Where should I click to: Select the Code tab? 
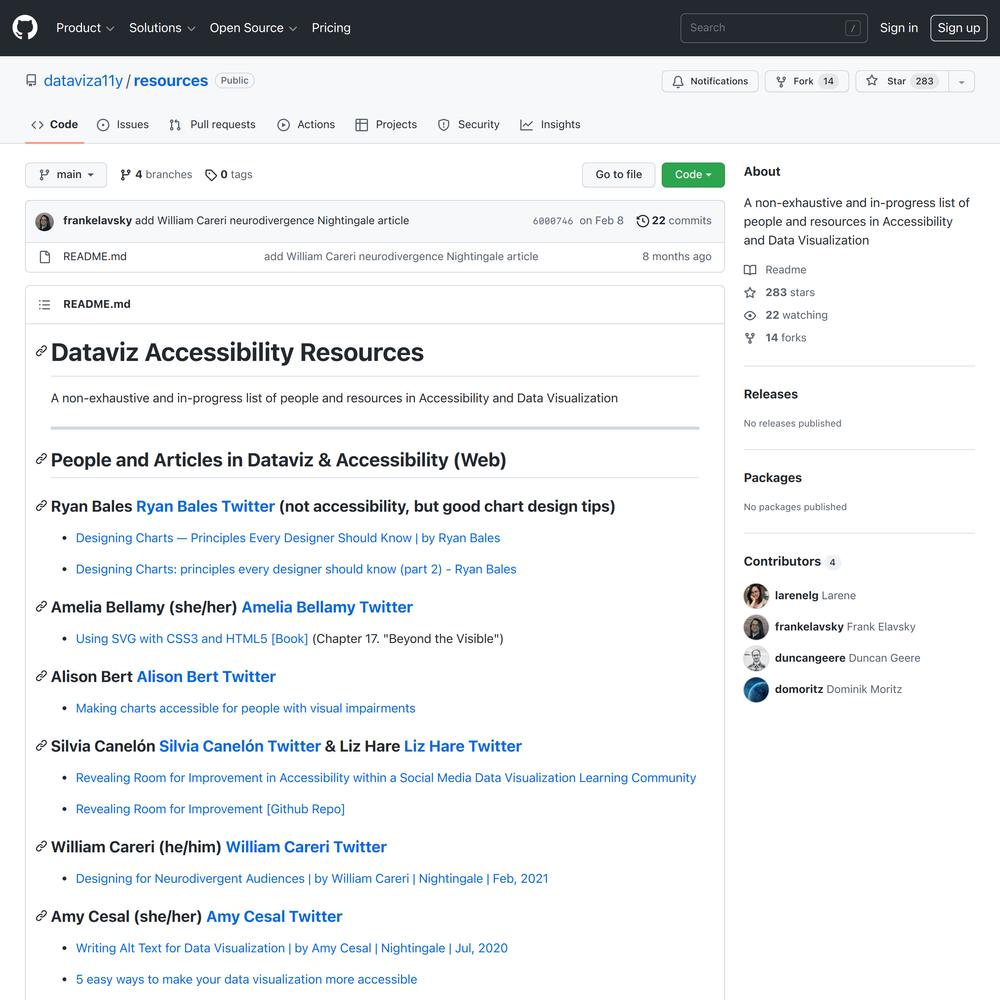pyautogui.click(x=54, y=124)
